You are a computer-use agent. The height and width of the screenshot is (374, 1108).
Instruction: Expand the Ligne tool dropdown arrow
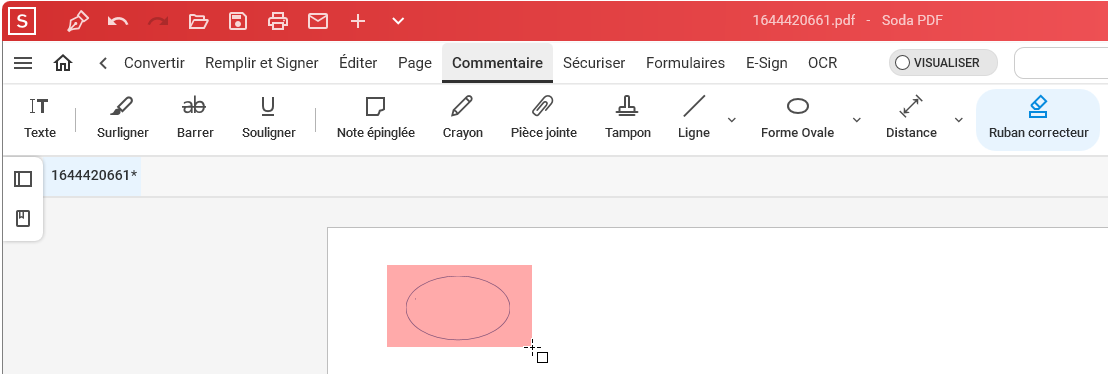pyautogui.click(x=732, y=119)
